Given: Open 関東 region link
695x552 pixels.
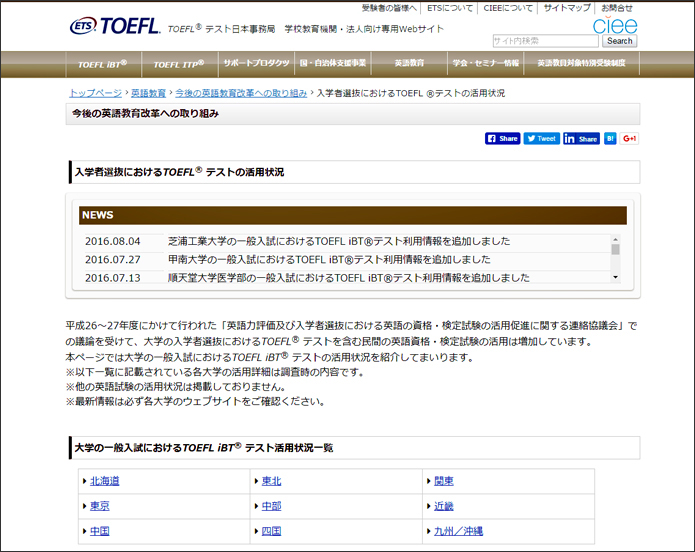Looking at the screenshot, I should pos(444,481).
